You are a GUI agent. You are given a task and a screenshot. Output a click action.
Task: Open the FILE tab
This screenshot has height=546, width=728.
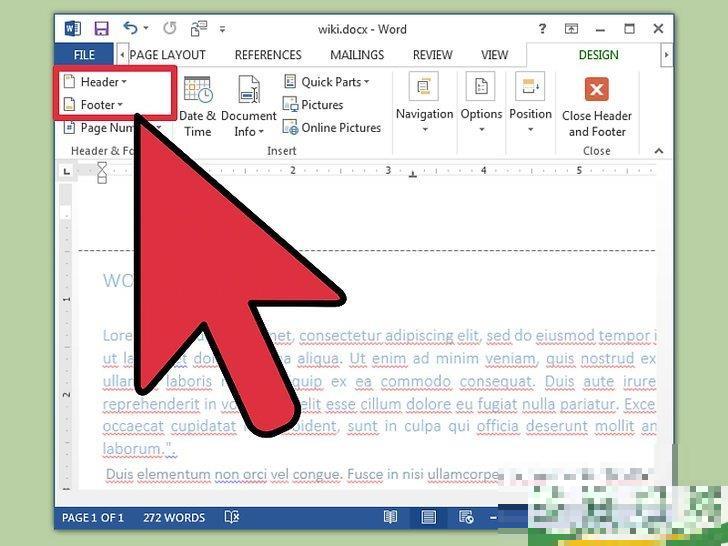pyautogui.click(x=84, y=55)
